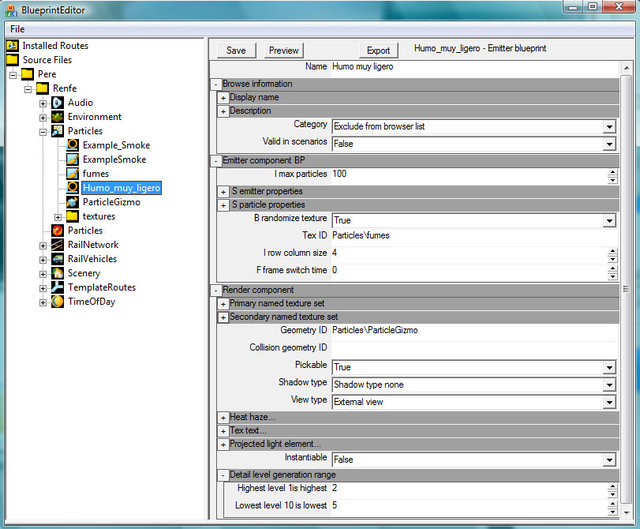Click the Export button
640x529 pixels.
click(x=378, y=50)
